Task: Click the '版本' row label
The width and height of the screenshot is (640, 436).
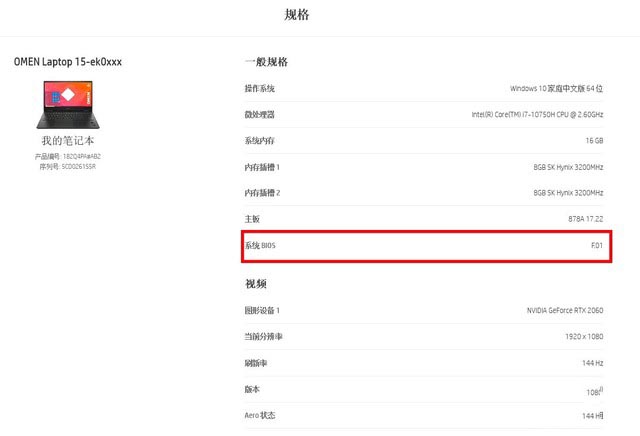Action: [252, 389]
